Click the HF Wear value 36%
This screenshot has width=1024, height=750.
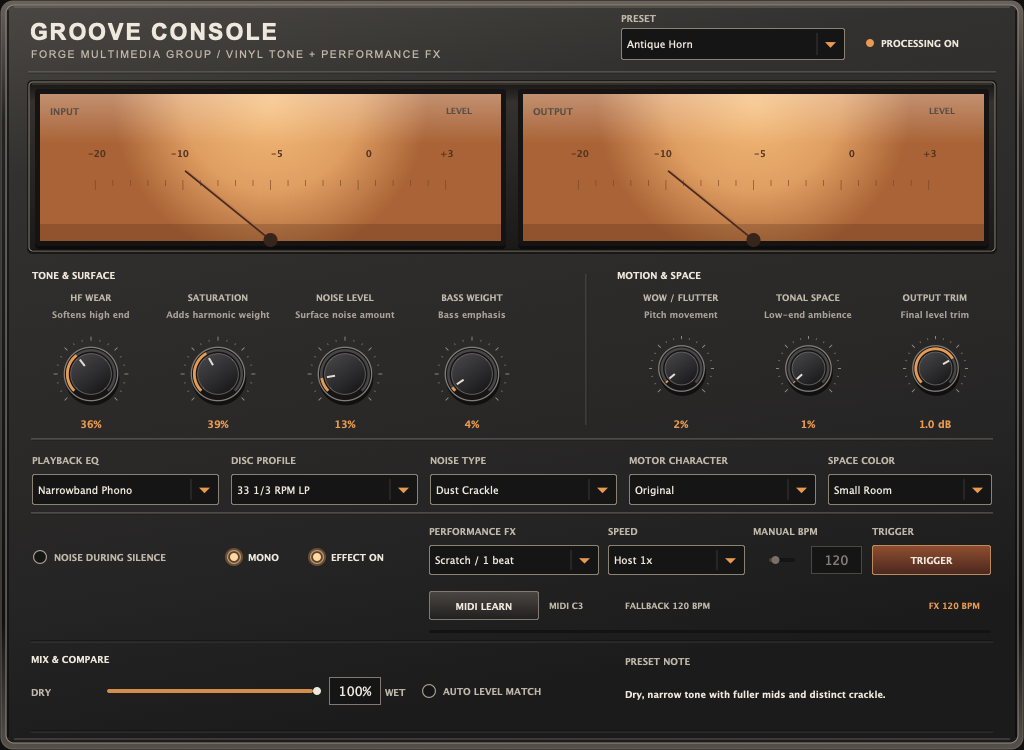pos(91,424)
